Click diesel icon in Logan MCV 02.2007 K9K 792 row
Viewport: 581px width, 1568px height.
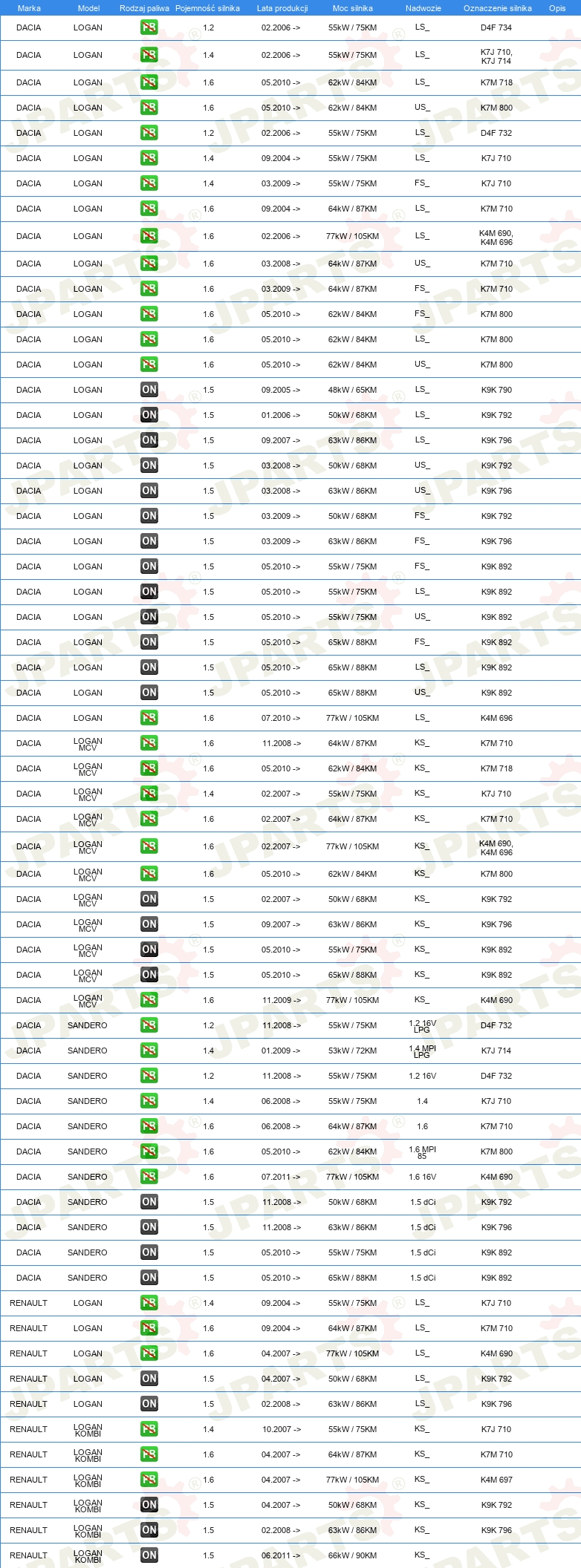(149, 899)
